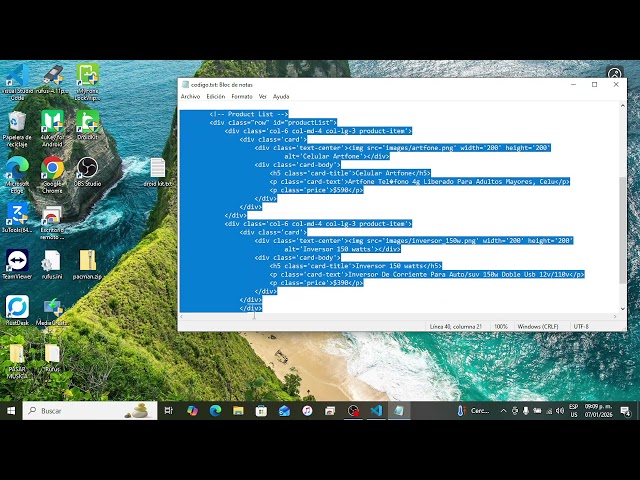Click the Windows Start button
Viewport: 640px width, 480px height.
coord(11,411)
